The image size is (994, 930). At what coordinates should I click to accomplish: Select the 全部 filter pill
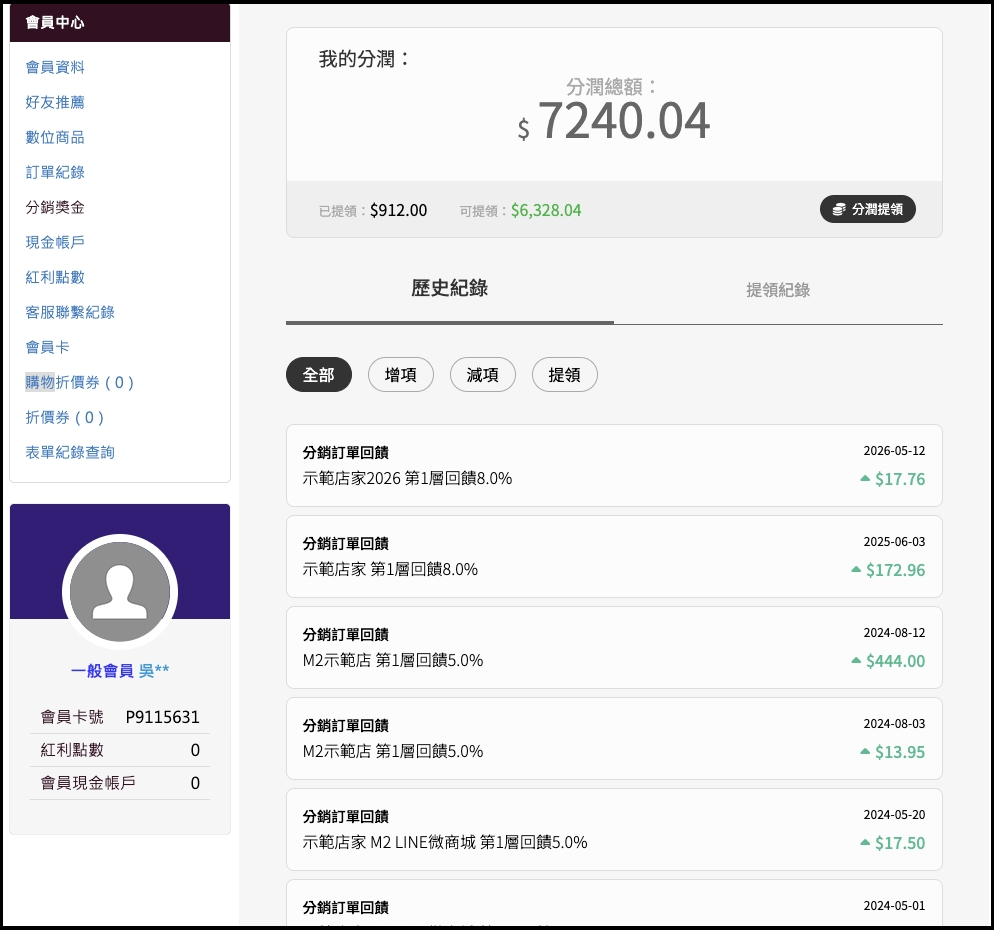[x=319, y=375]
